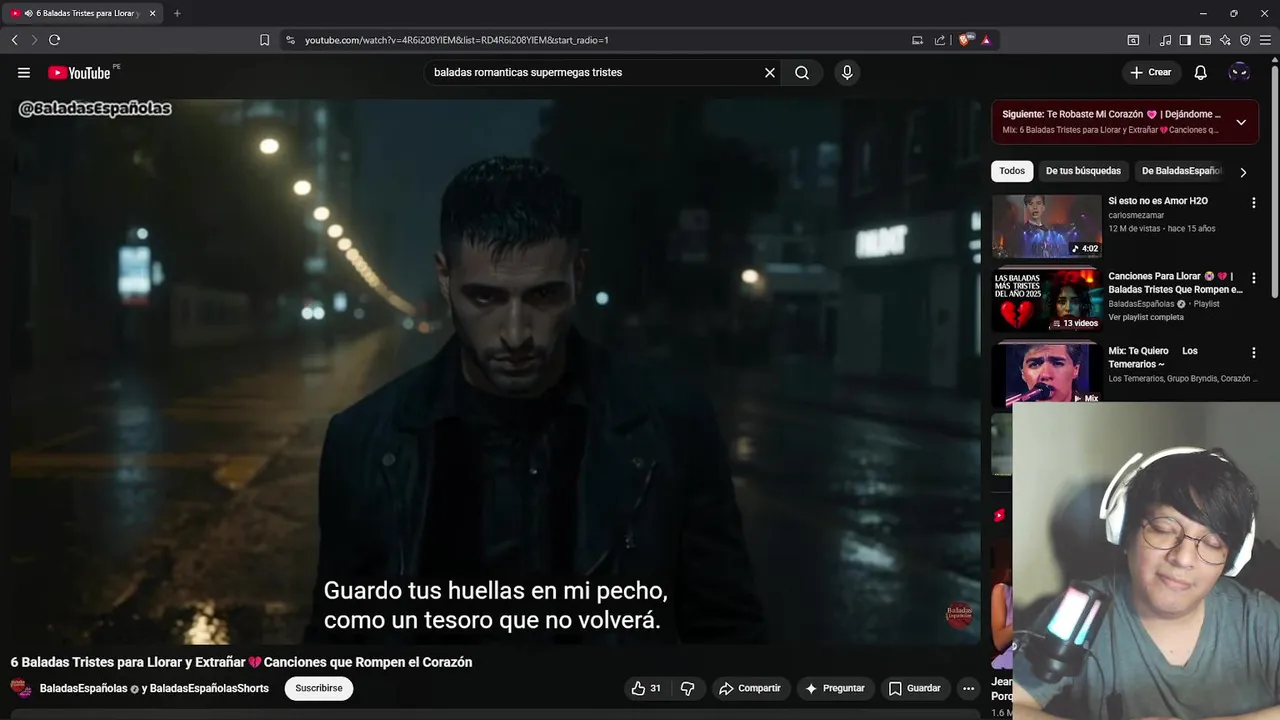Reload the page in the browser
Viewport: 1280px width, 720px height.
[54, 40]
